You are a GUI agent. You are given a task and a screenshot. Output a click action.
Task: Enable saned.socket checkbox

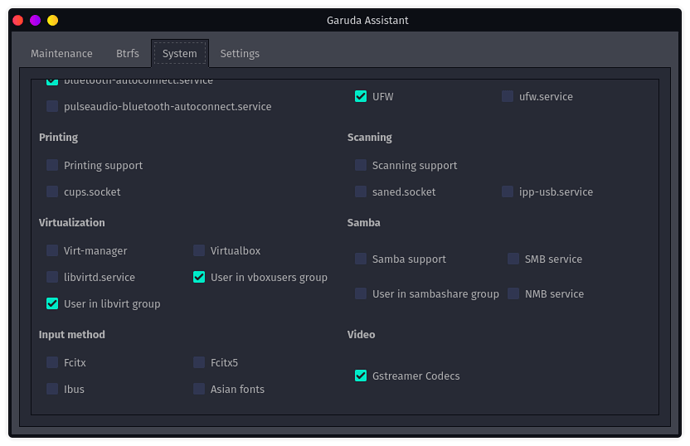(x=360, y=191)
